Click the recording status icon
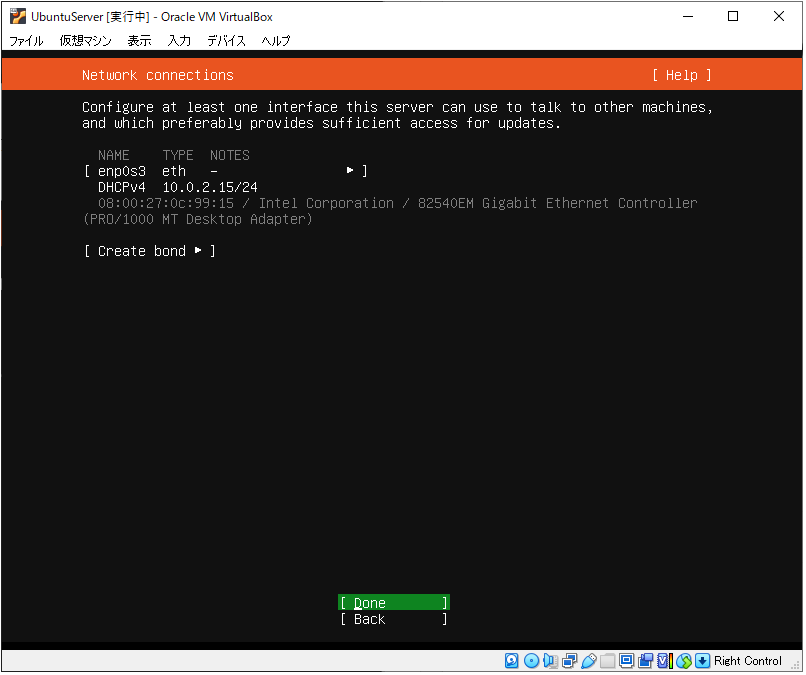The height and width of the screenshot is (675, 806). coord(645,661)
